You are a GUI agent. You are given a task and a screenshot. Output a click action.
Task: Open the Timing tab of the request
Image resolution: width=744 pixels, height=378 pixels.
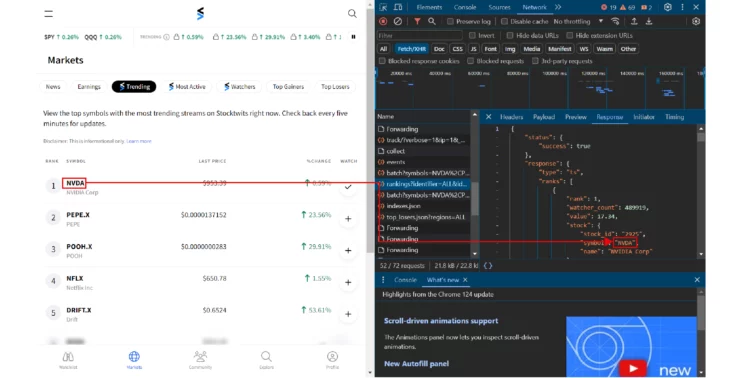tap(674, 117)
